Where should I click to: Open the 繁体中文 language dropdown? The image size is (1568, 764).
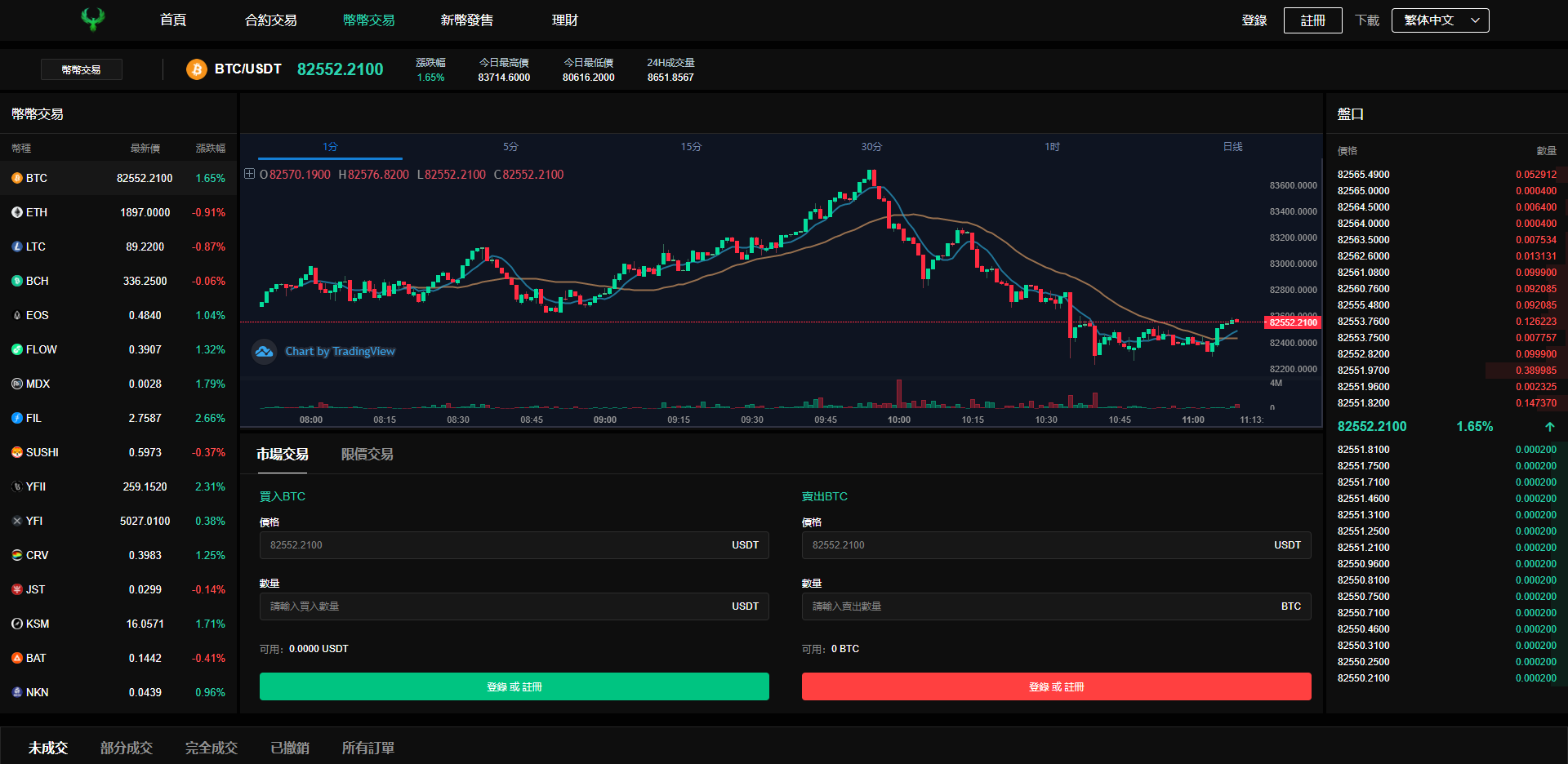1441,20
